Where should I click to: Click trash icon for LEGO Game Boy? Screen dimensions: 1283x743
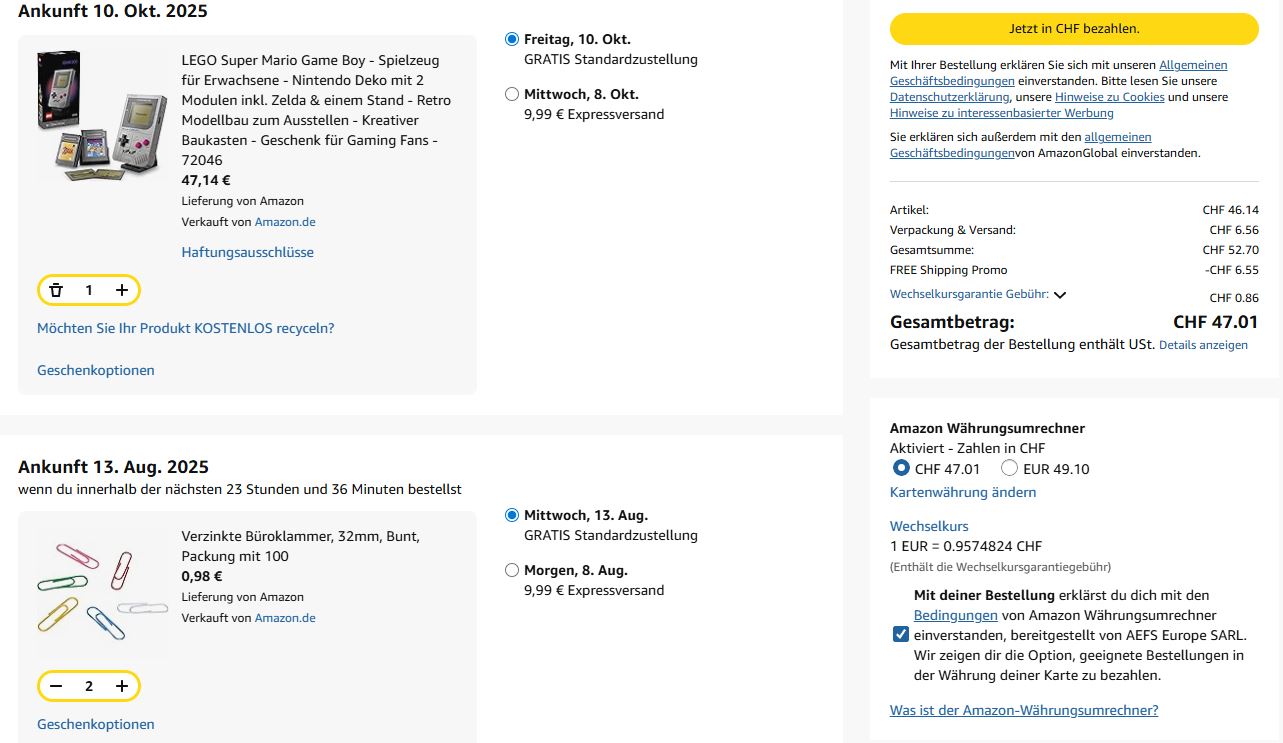point(56,290)
